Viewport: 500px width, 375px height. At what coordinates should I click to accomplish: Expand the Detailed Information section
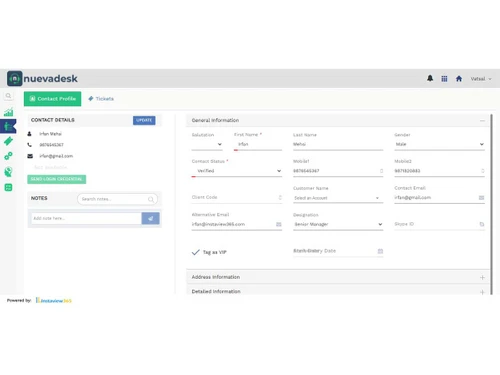[482, 292]
